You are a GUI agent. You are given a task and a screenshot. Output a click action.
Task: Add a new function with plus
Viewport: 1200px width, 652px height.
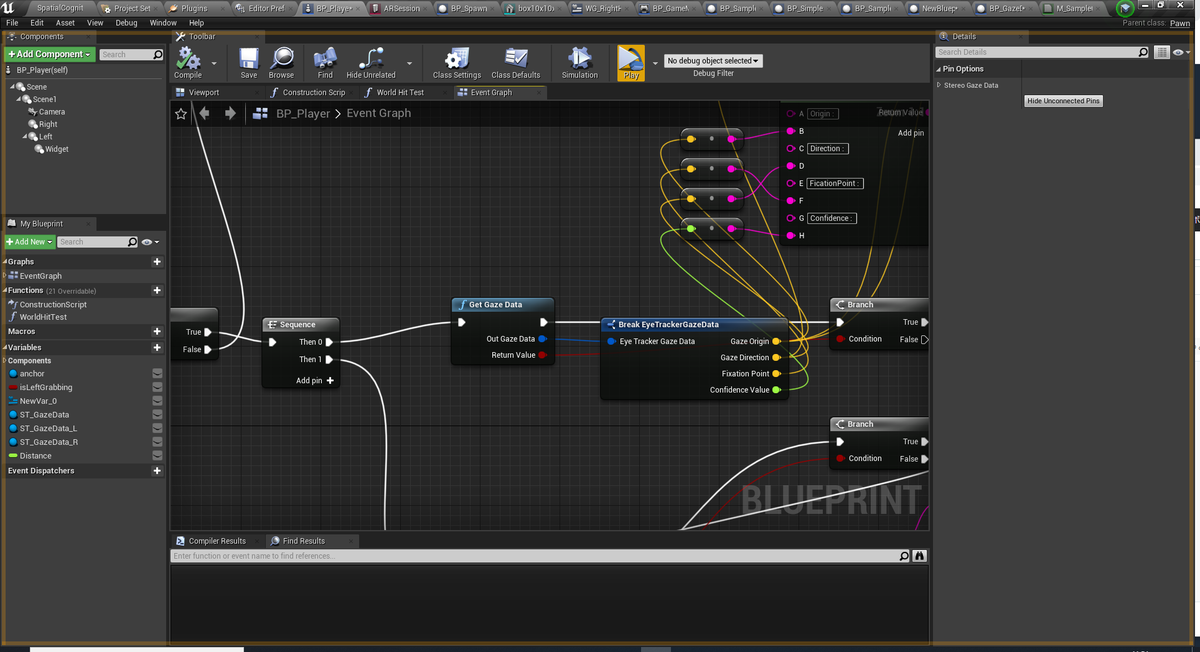(x=157, y=290)
